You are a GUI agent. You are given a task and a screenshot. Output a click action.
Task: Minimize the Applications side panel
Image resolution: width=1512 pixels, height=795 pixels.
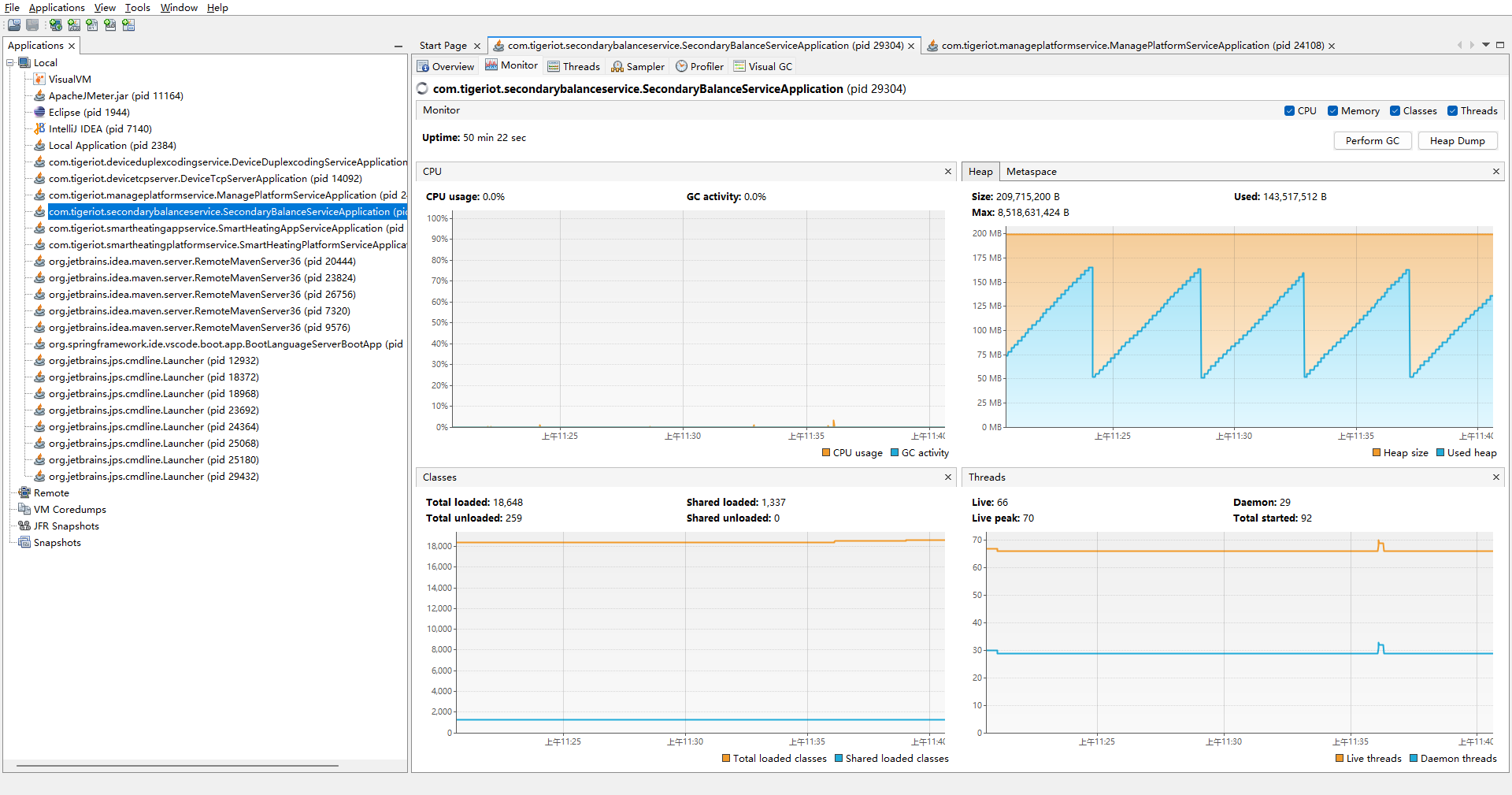coord(398,46)
